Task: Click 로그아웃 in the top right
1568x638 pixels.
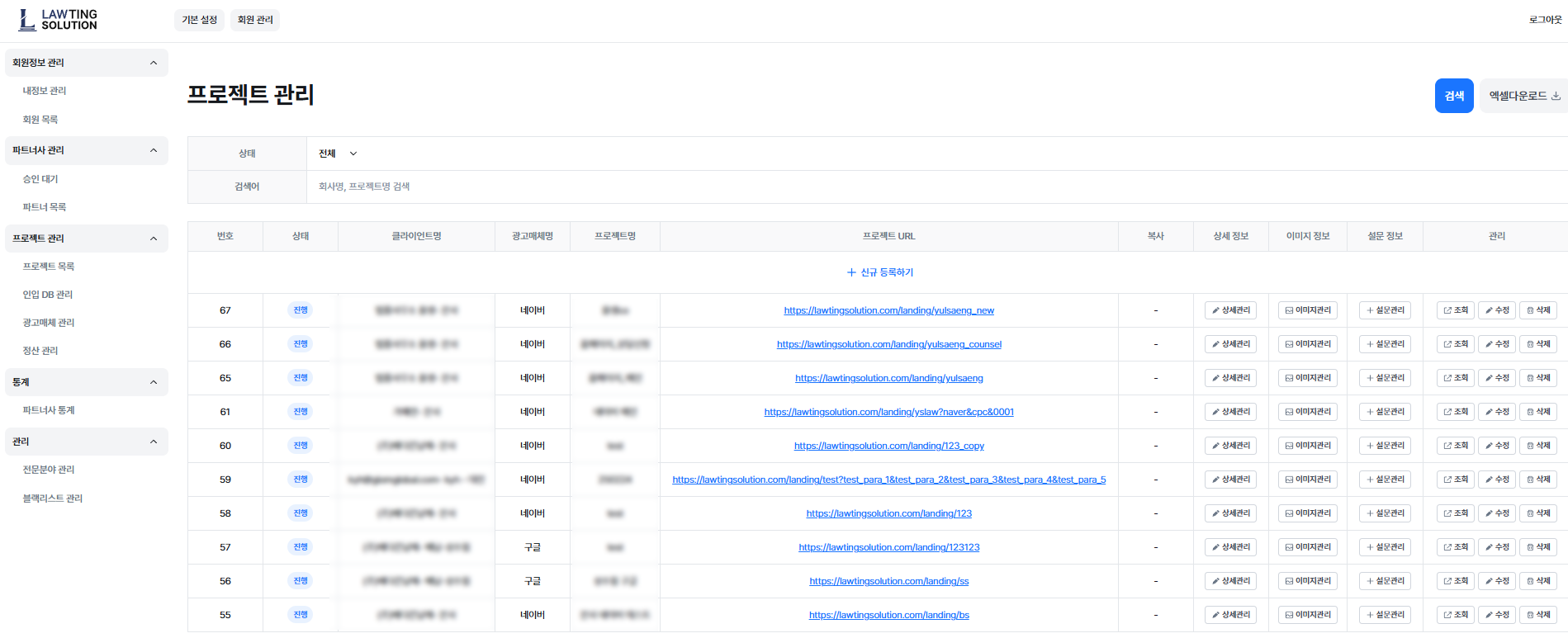Action: [1544, 20]
